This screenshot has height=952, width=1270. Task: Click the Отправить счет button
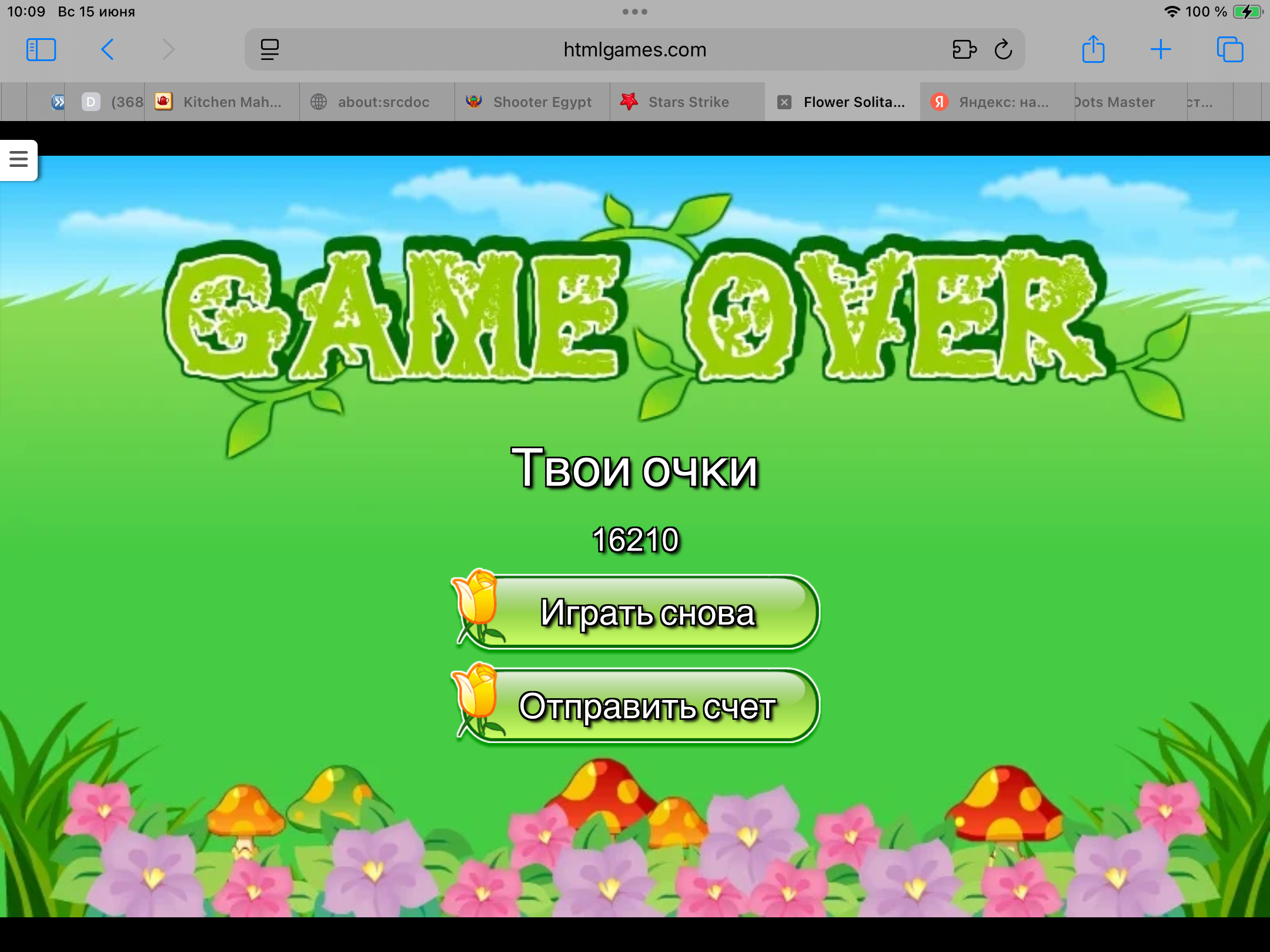[636, 706]
